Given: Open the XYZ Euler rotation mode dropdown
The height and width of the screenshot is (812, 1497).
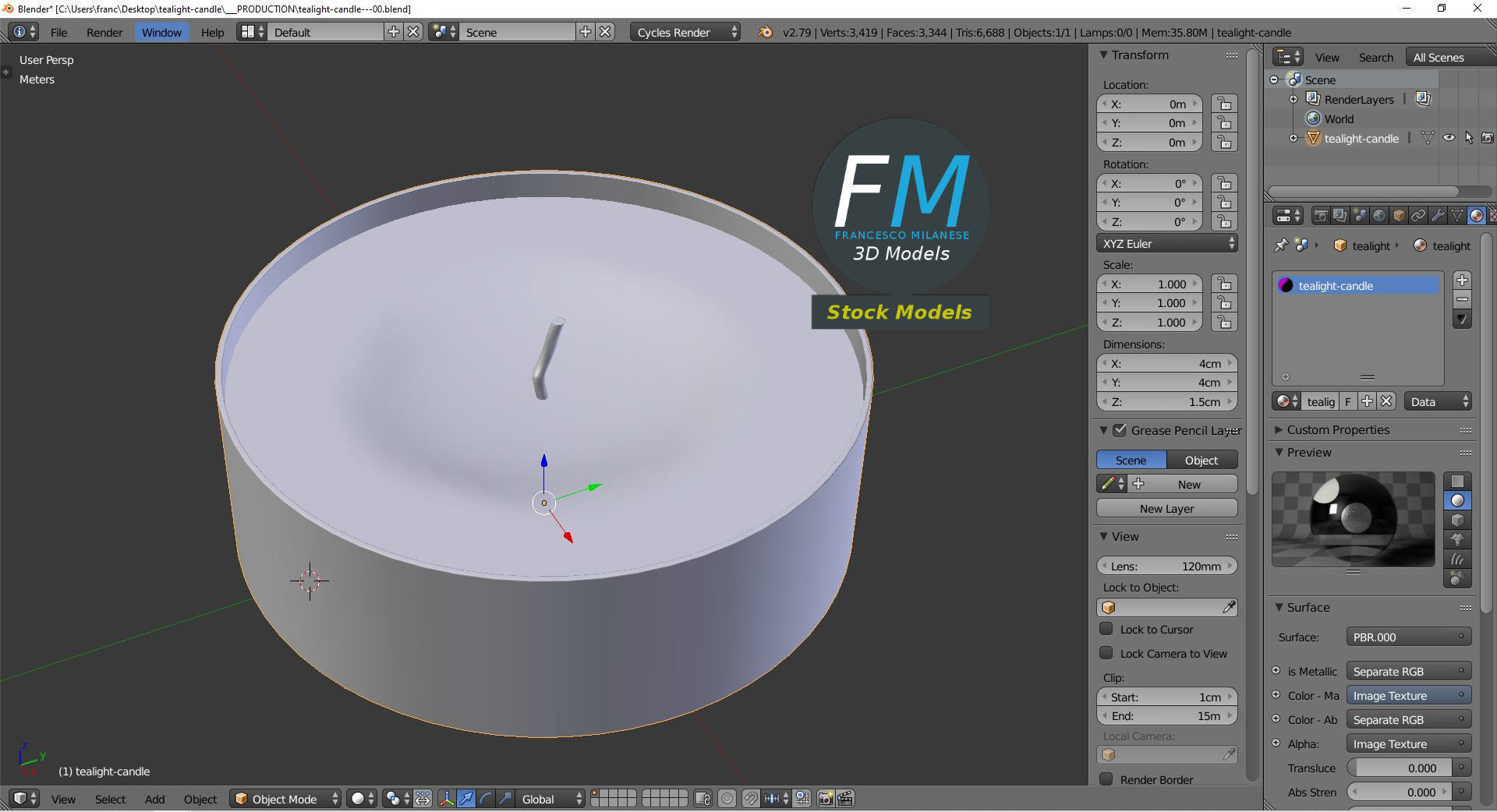Looking at the screenshot, I should click(x=1167, y=243).
